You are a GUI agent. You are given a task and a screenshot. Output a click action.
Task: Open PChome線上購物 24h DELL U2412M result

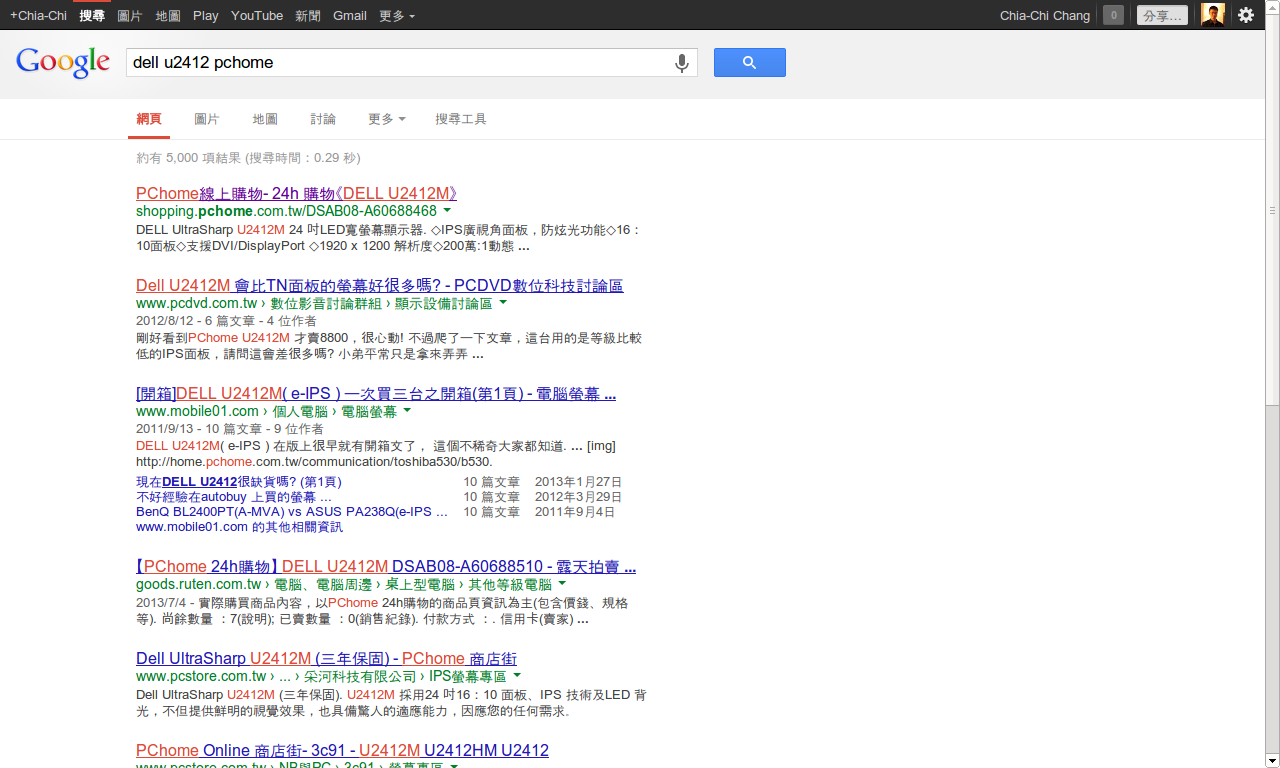(x=296, y=193)
